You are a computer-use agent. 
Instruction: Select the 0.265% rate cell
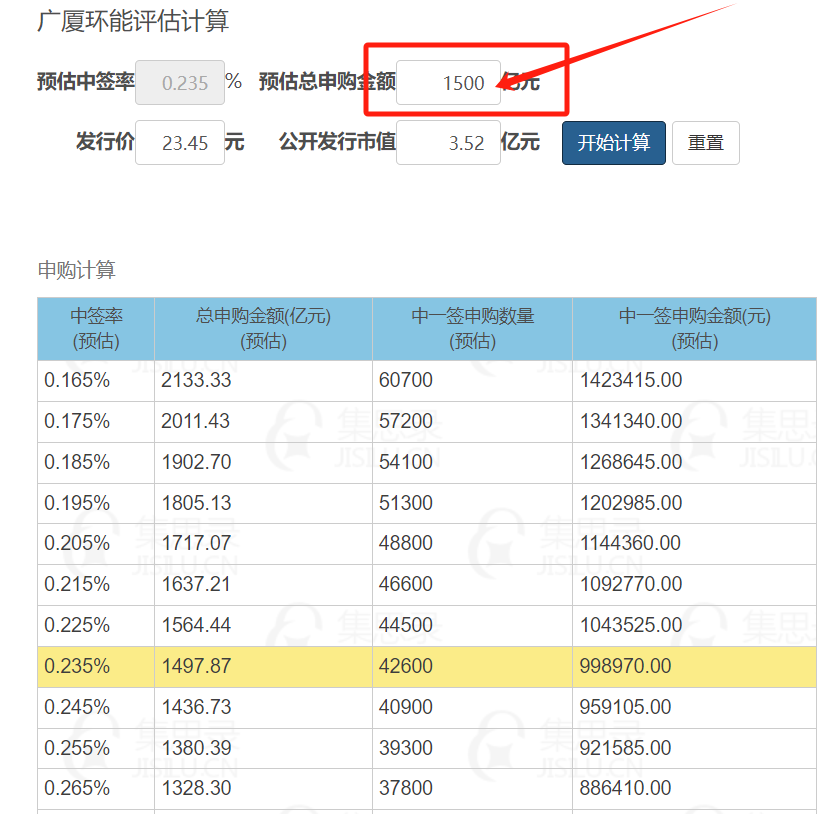[96, 789]
